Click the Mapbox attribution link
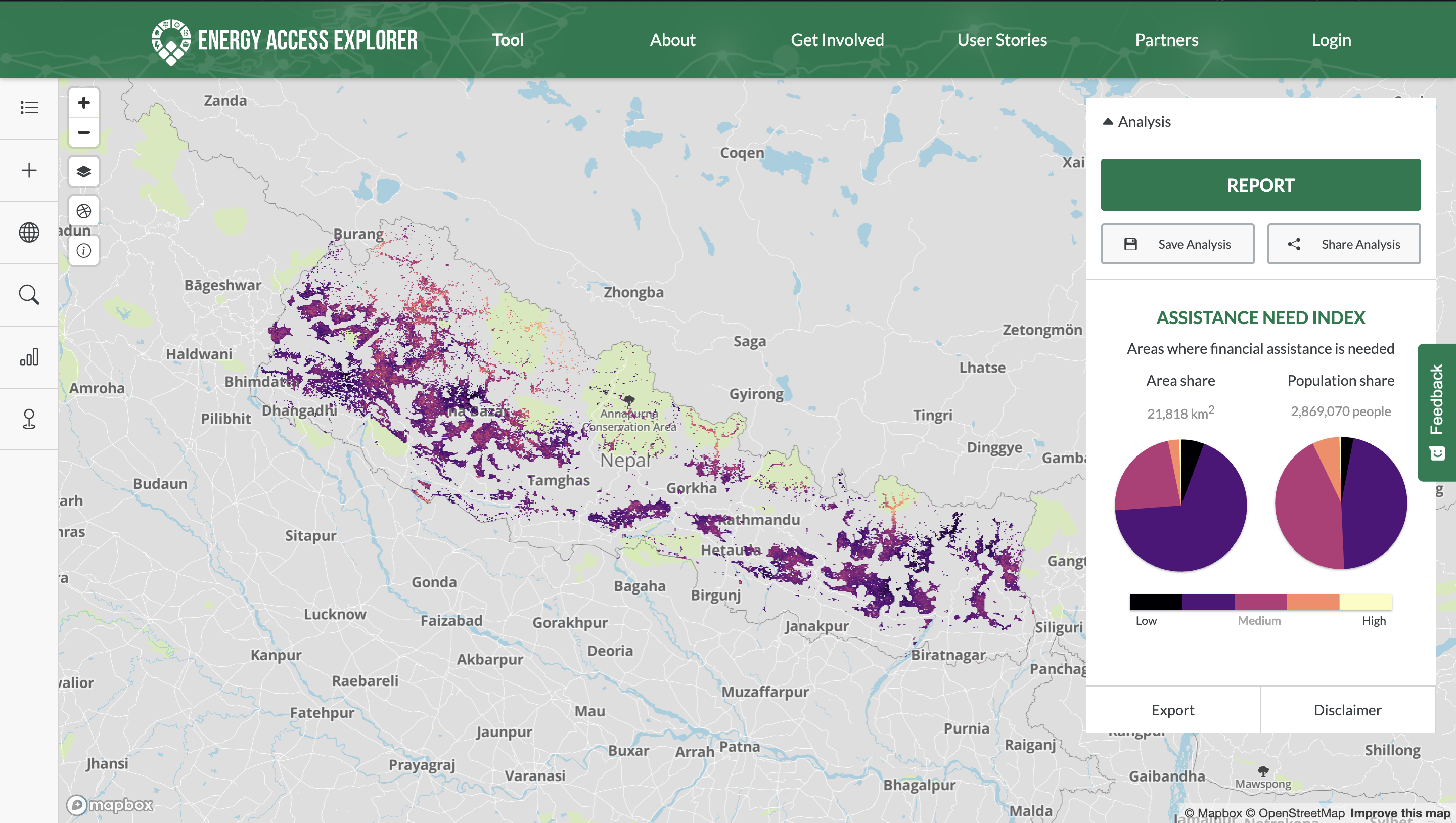 point(1213,813)
